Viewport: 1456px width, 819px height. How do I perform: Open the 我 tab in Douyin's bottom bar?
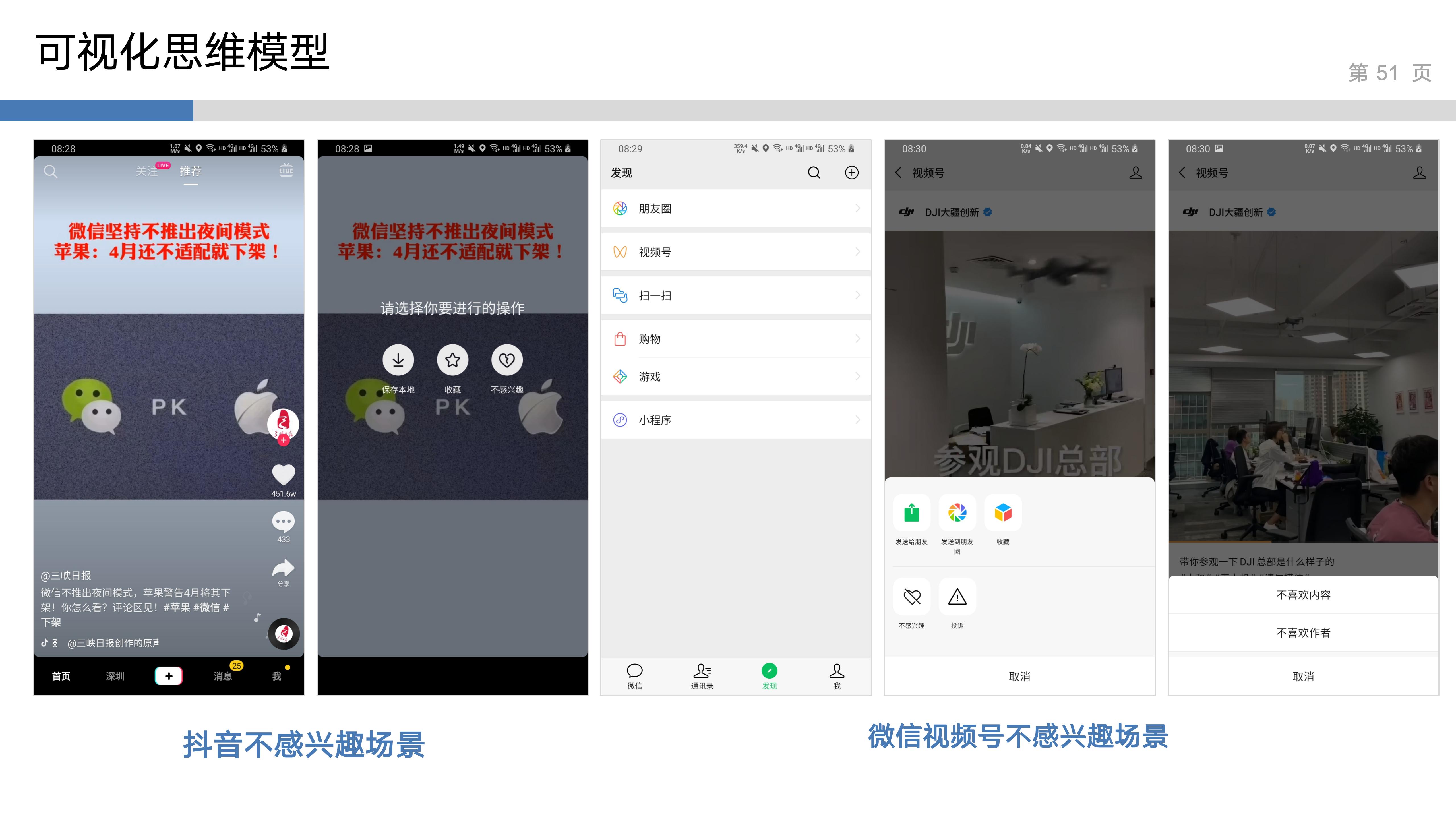(x=276, y=676)
